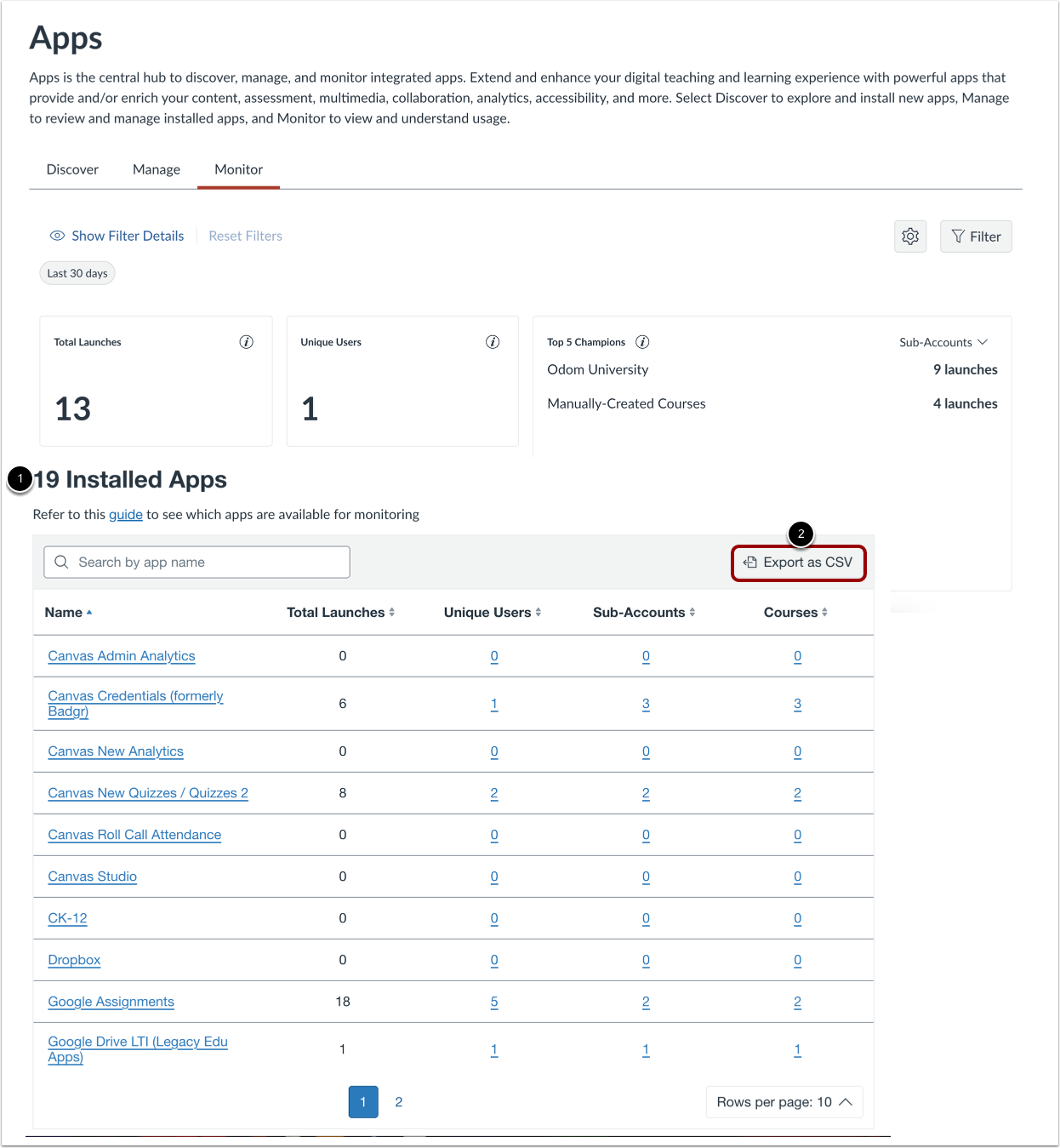
Task: Click the Unique Users info icon
Action: (x=492, y=341)
